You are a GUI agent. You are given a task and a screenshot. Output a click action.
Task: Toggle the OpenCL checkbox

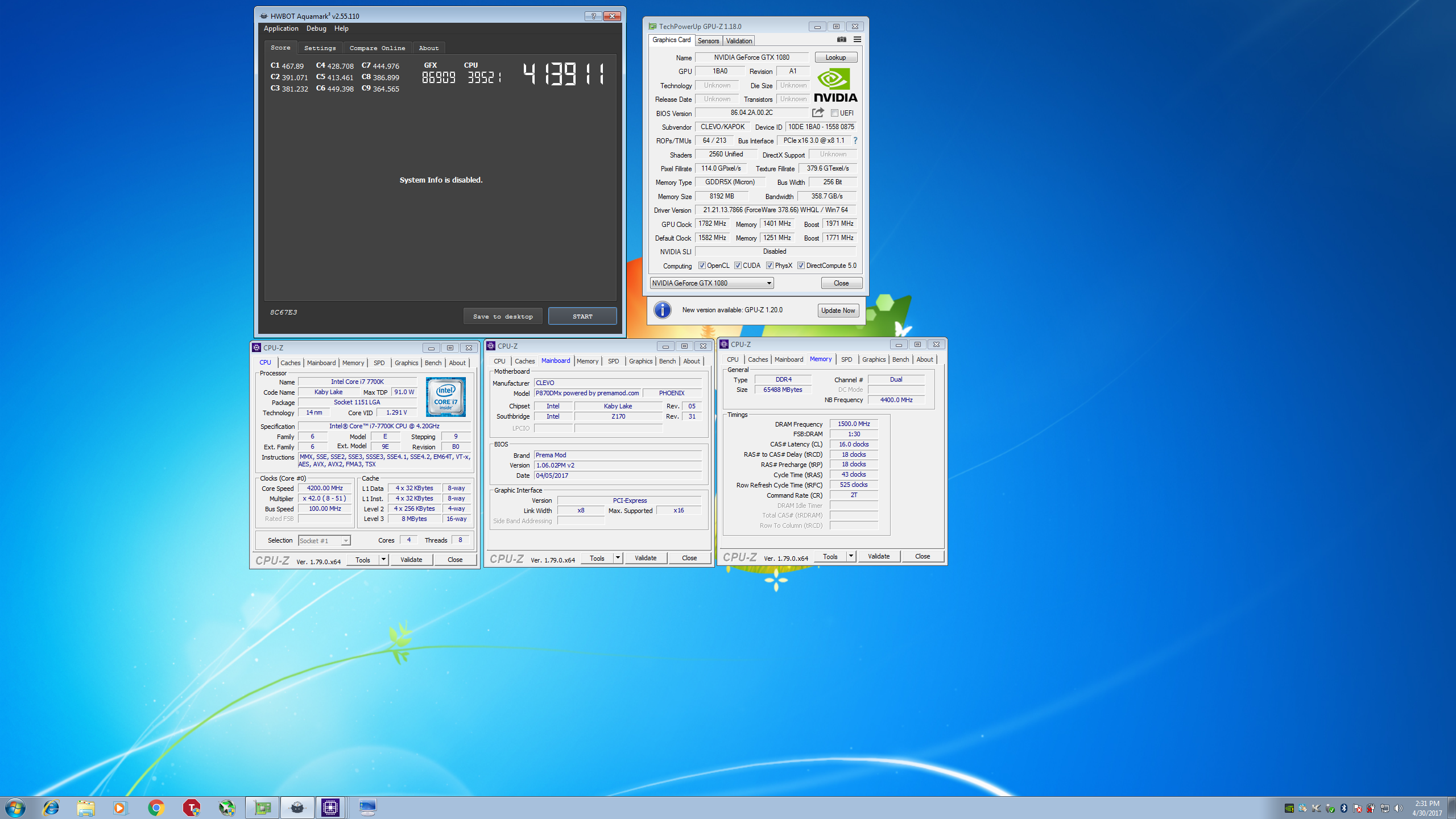click(702, 266)
